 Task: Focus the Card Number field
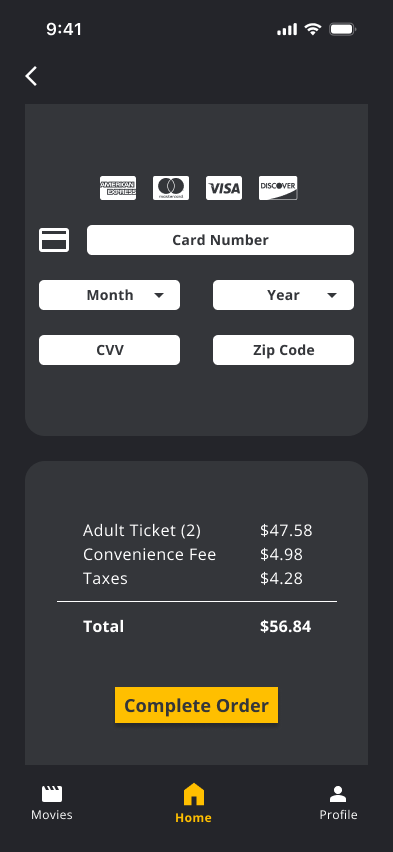tap(220, 240)
